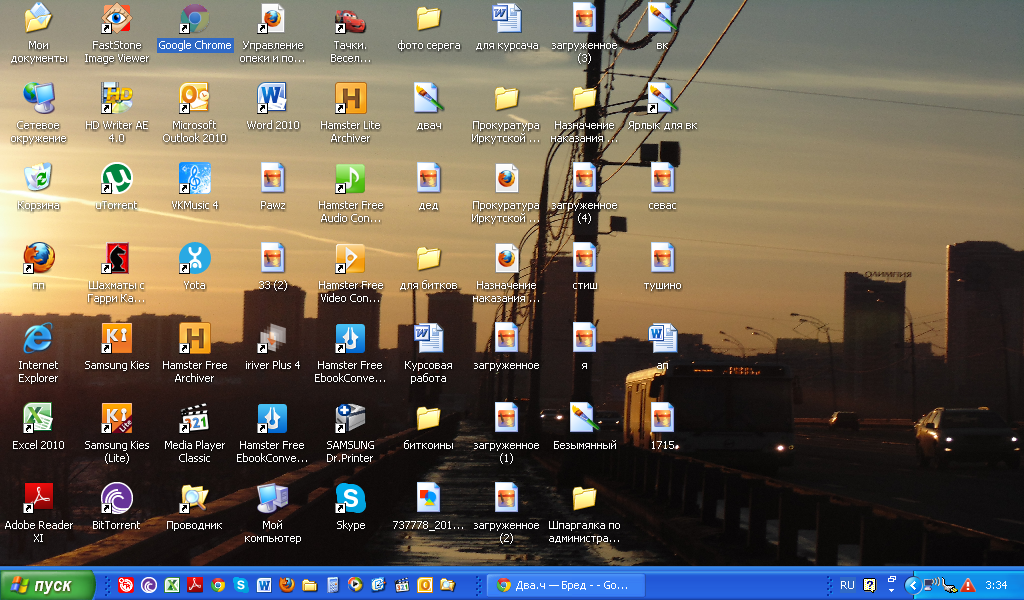
Task: Open the uTorrent desktop icon
Action: [116, 180]
